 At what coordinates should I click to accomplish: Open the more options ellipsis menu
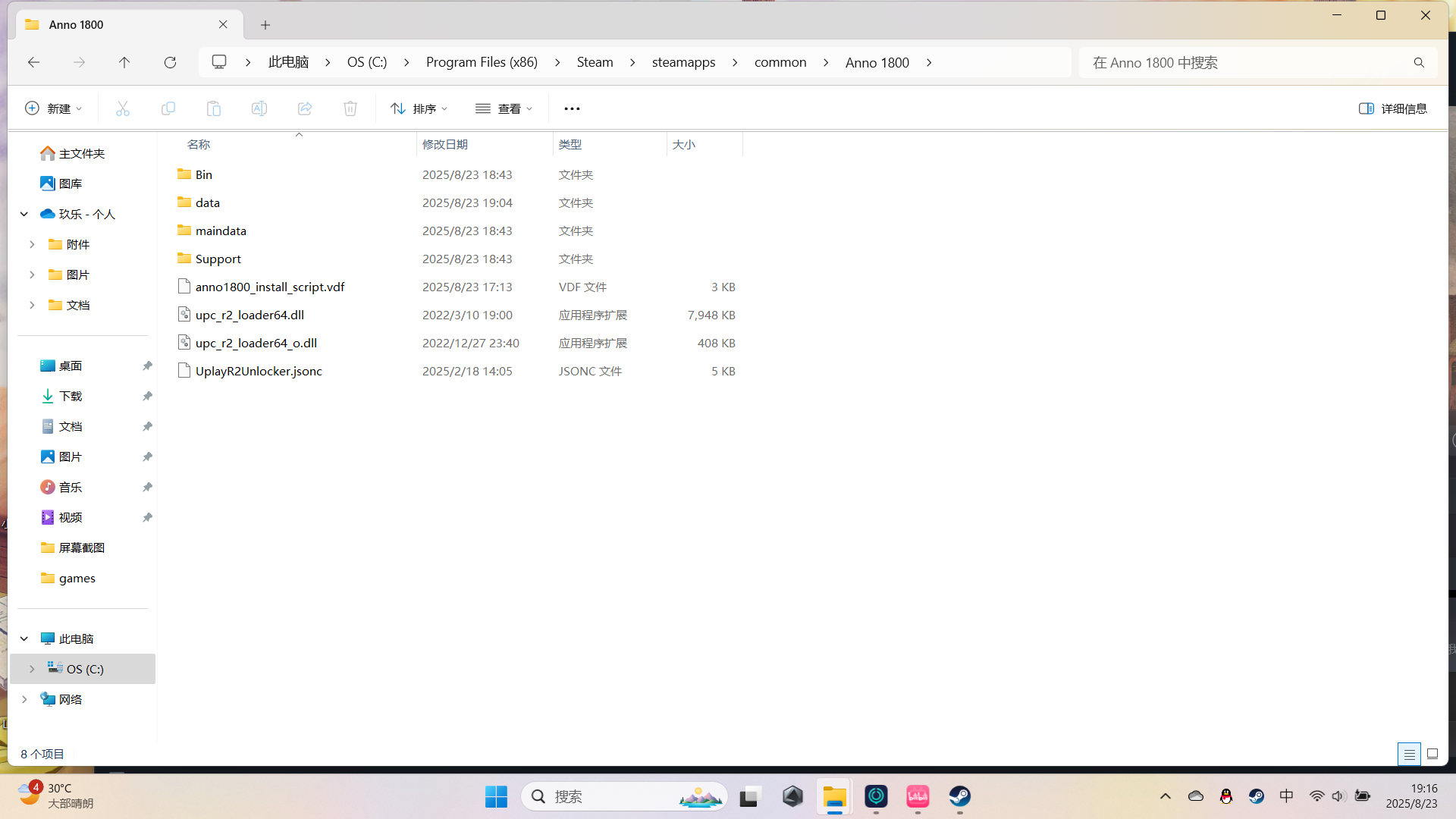coord(572,108)
